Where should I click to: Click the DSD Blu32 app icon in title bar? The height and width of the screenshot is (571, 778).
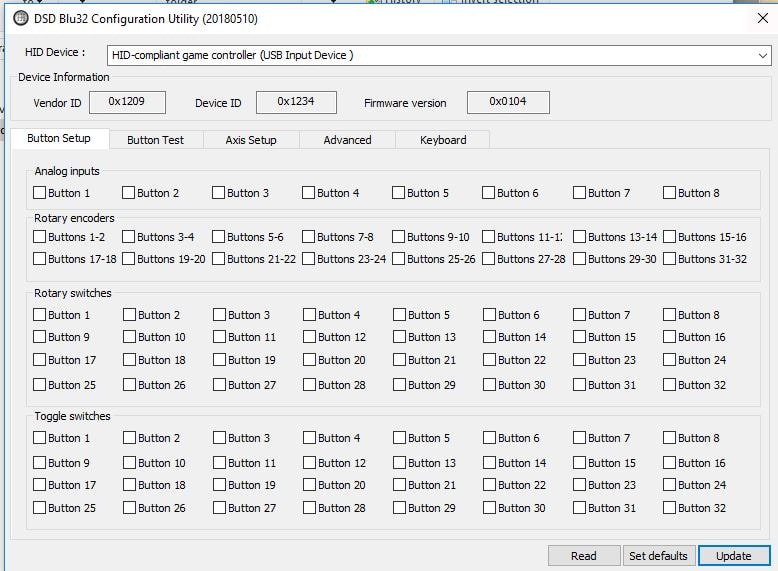(20, 18)
